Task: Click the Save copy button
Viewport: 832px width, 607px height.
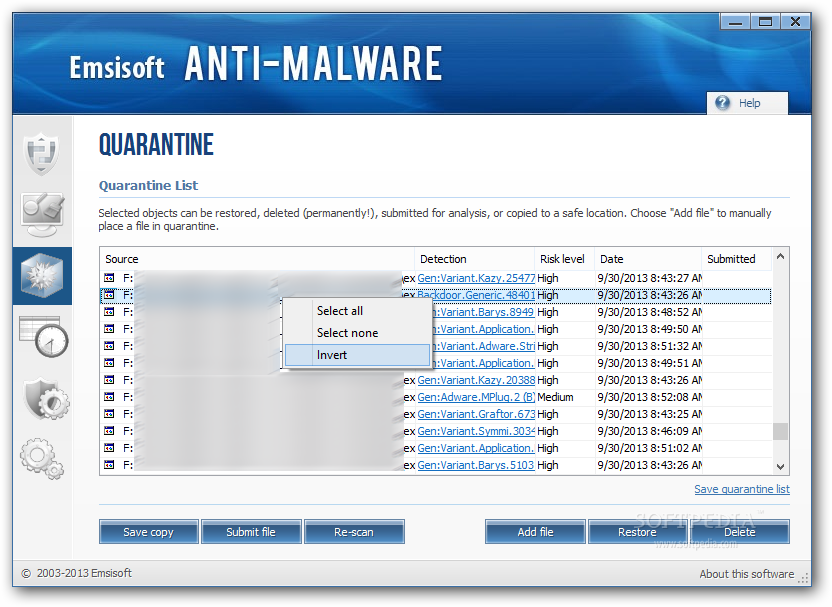Action: click(149, 532)
